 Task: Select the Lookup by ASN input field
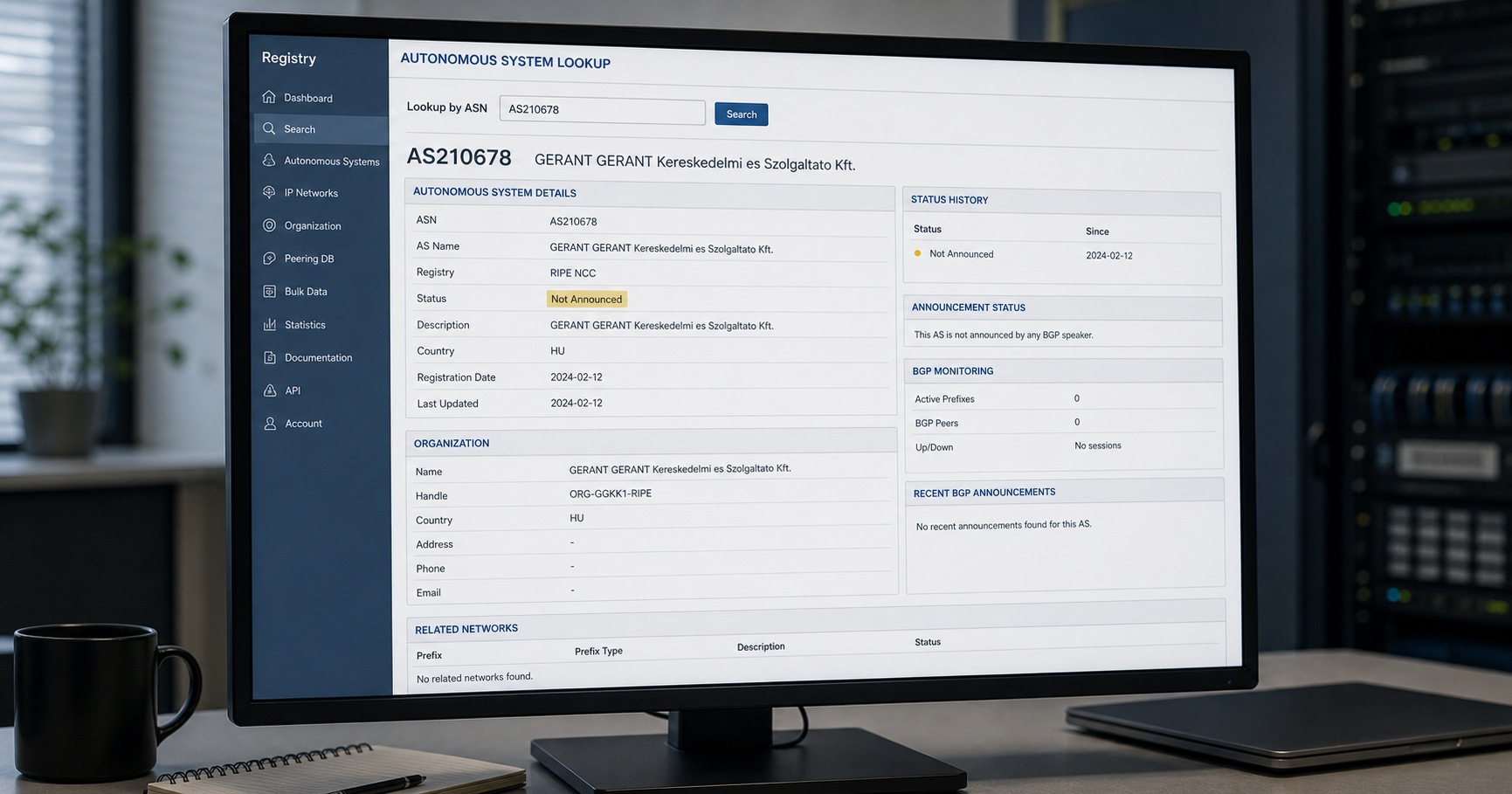tap(603, 111)
